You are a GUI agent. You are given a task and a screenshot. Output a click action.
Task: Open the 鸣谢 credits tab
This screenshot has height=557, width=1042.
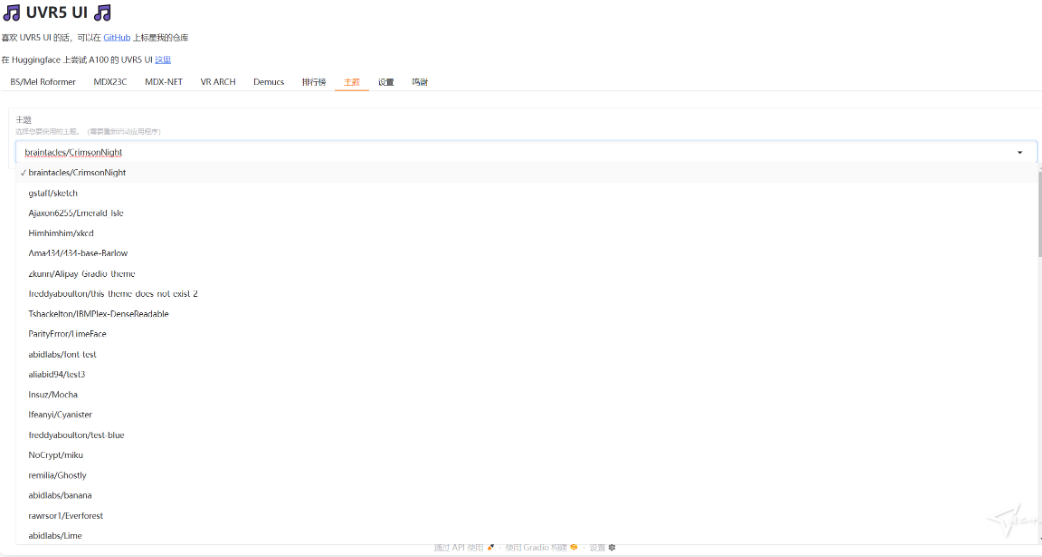click(x=419, y=82)
